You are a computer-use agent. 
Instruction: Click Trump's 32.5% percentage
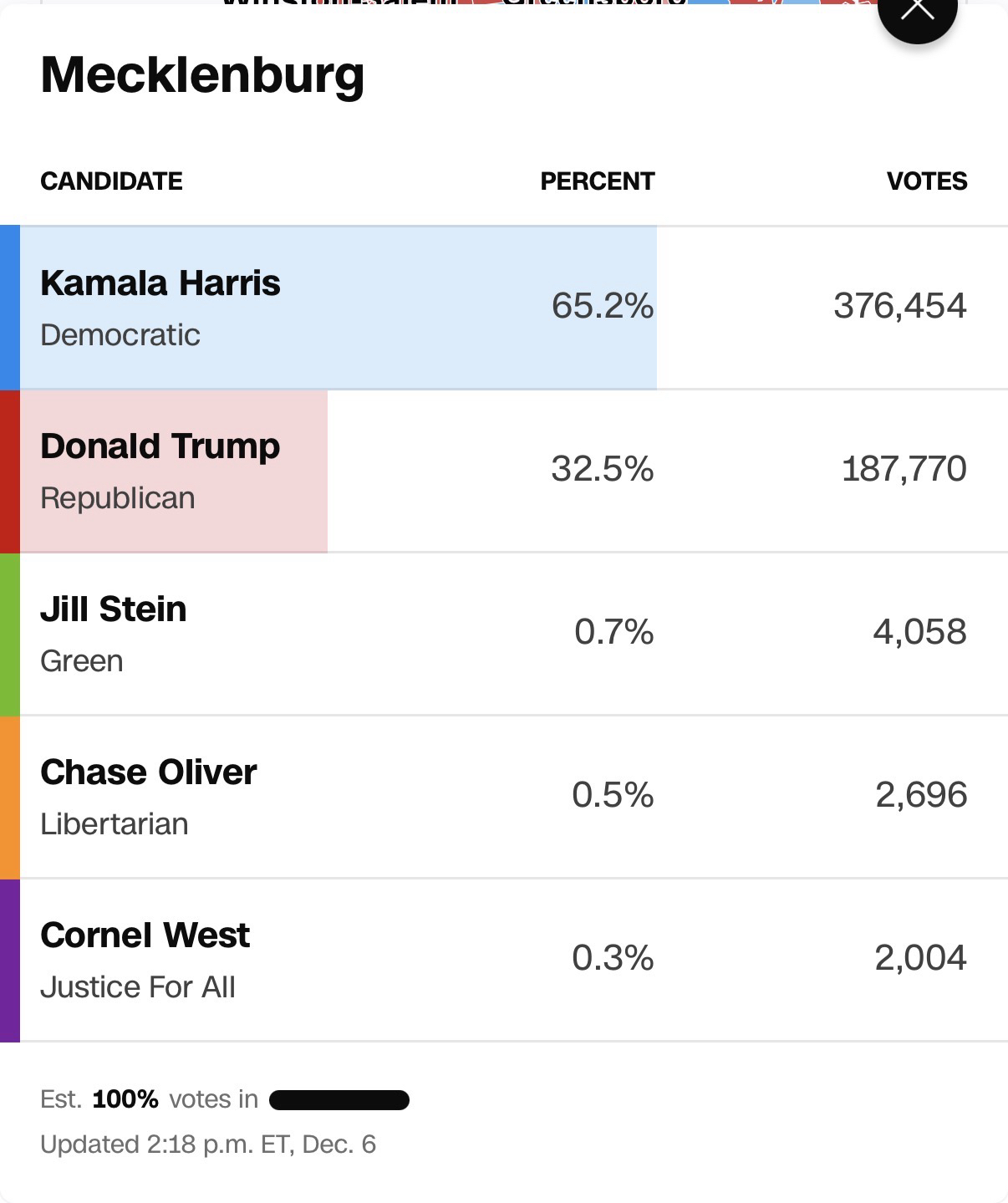(602, 469)
